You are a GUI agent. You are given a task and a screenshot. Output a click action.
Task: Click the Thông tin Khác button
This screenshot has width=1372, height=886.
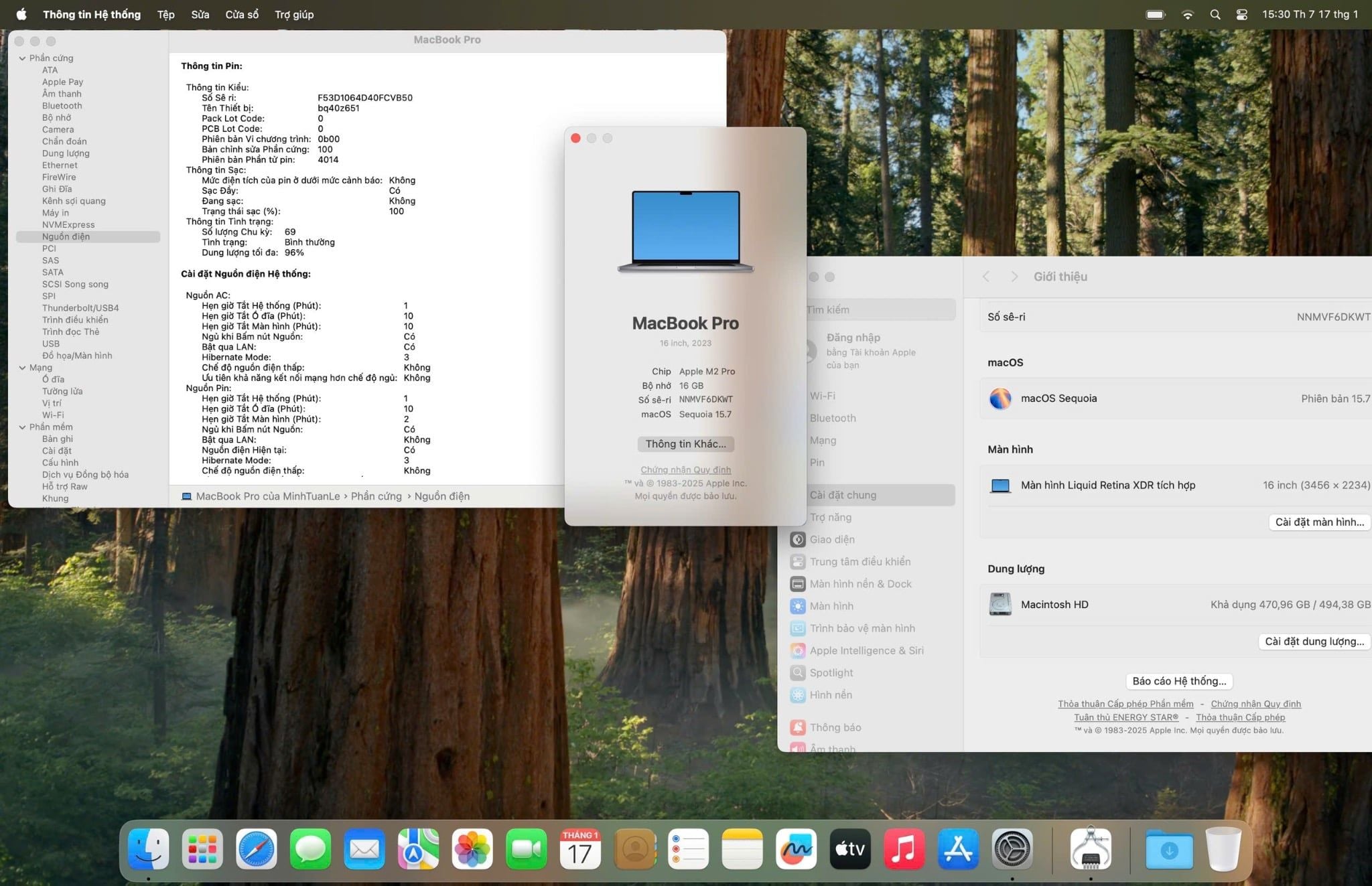tap(685, 443)
